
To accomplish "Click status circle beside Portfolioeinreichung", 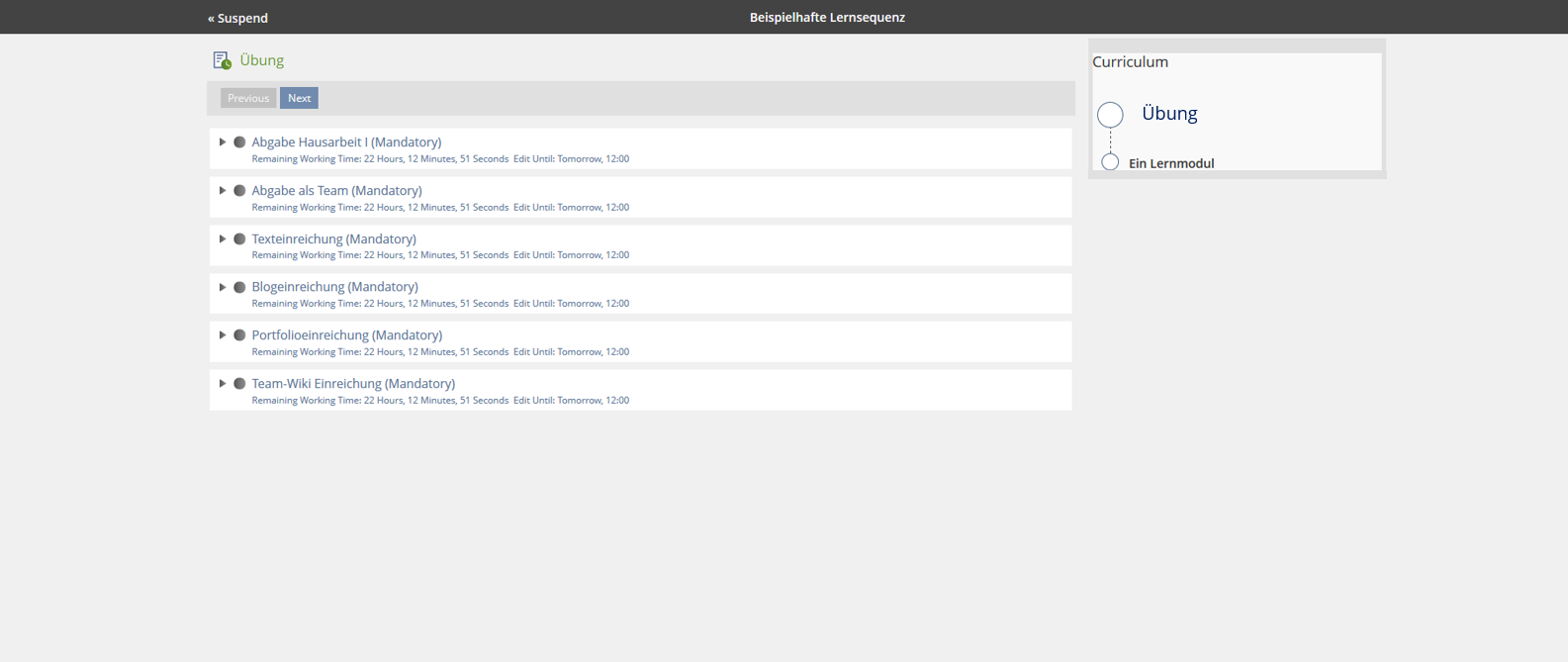I will coord(239,335).
